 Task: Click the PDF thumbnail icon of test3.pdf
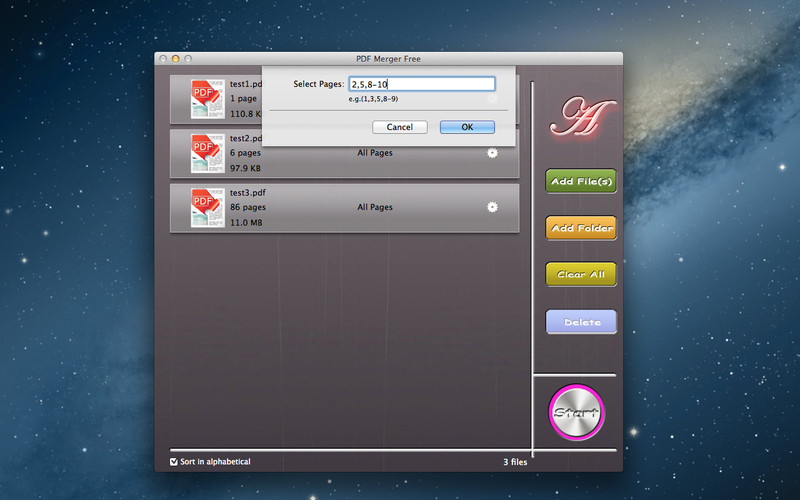208,207
